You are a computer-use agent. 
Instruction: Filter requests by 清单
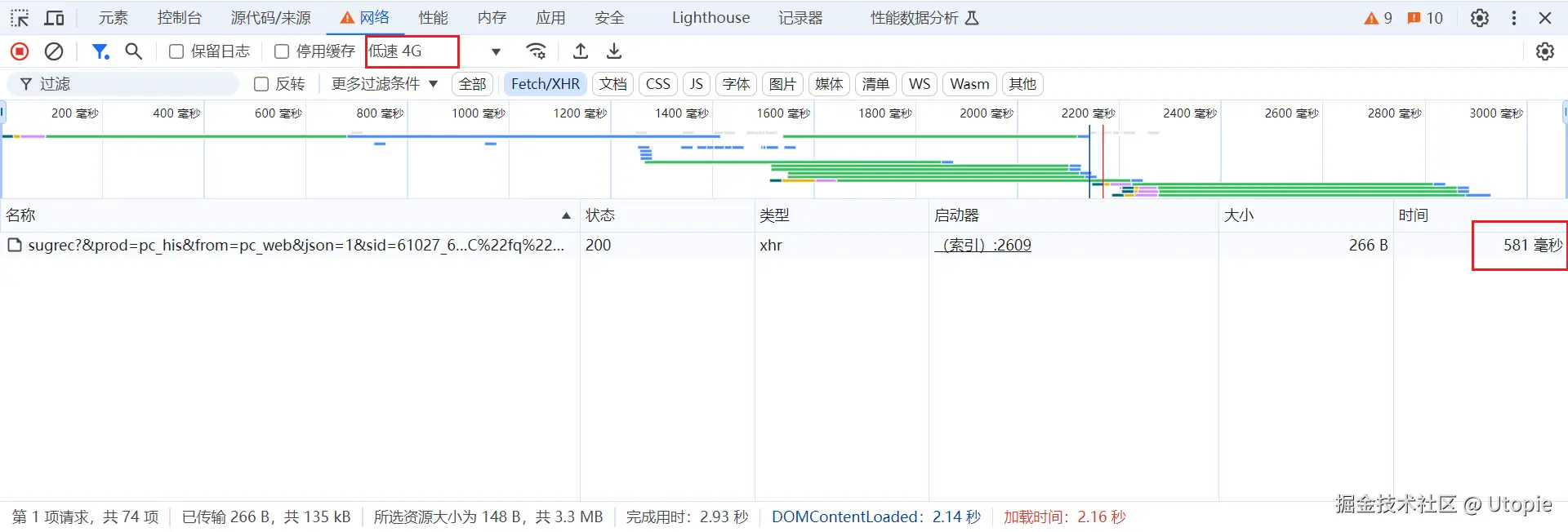click(x=875, y=84)
